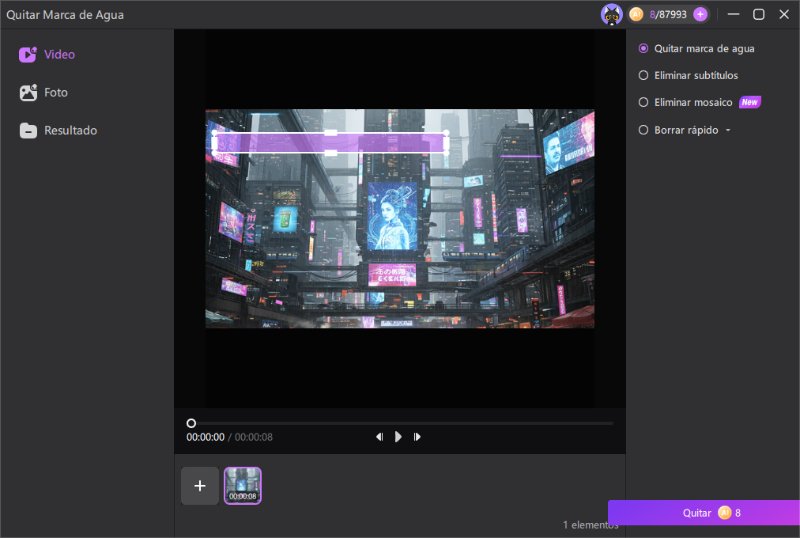Open the Video section in sidebar
This screenshot has height=538, width=800.
47,54
